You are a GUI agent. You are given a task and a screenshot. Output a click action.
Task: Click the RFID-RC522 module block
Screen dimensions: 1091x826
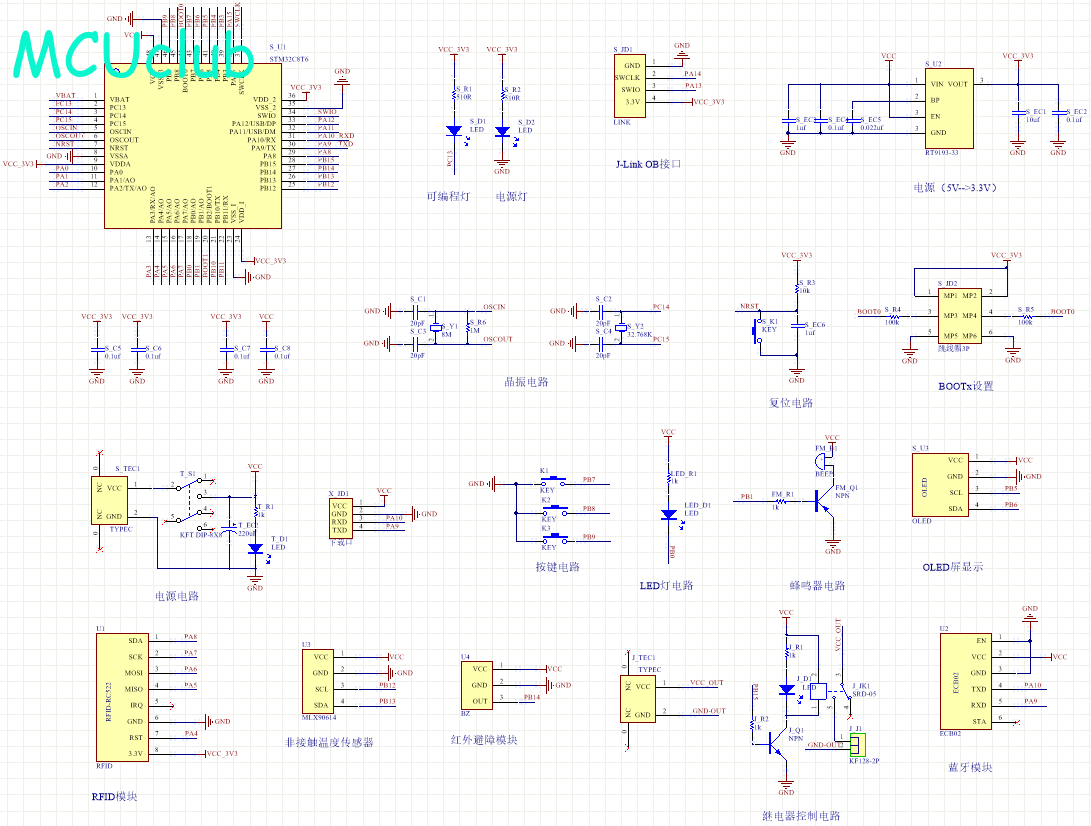tap(122, 697)
